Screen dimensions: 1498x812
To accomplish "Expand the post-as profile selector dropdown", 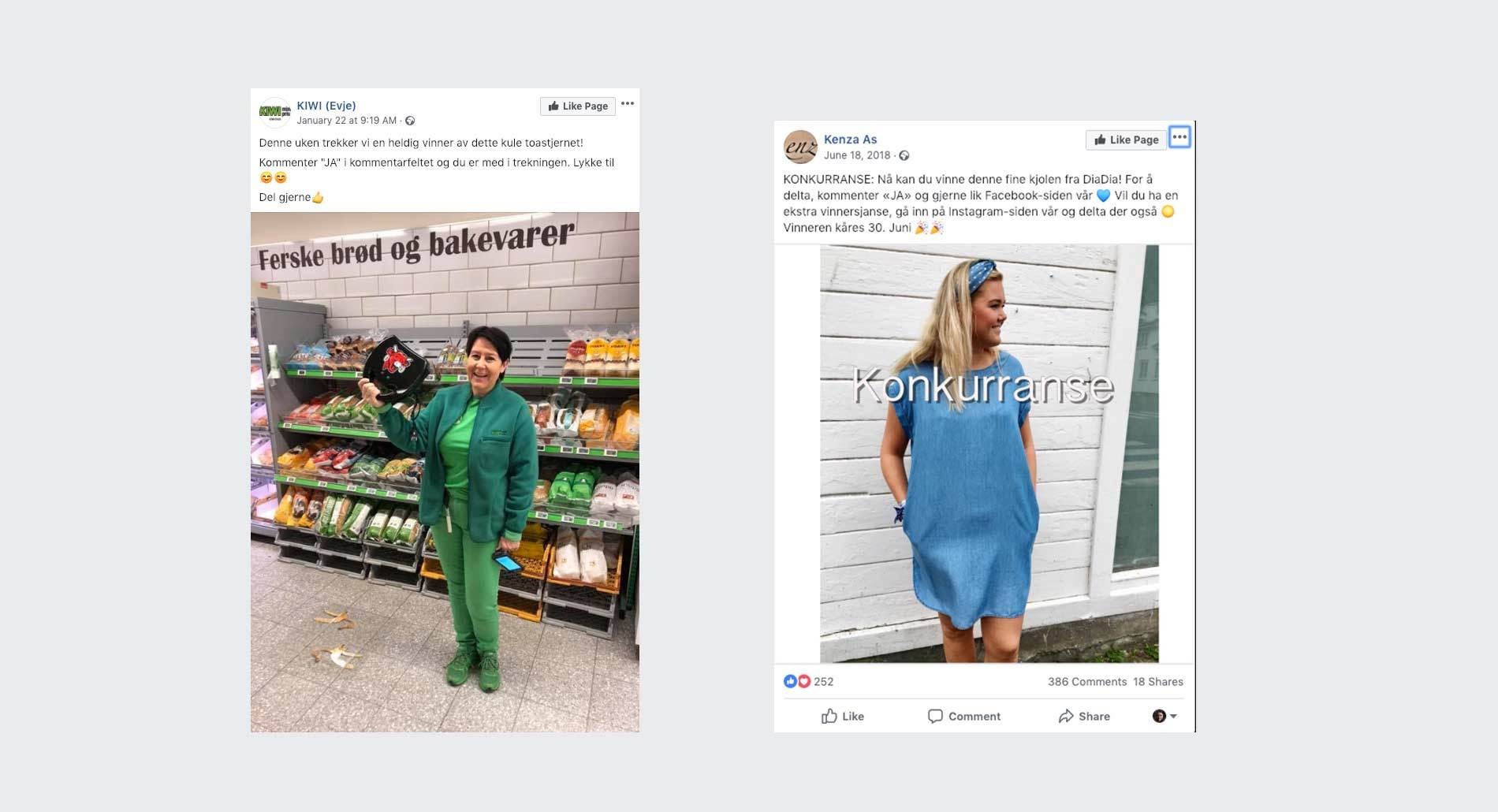I will pos(1164,716).
